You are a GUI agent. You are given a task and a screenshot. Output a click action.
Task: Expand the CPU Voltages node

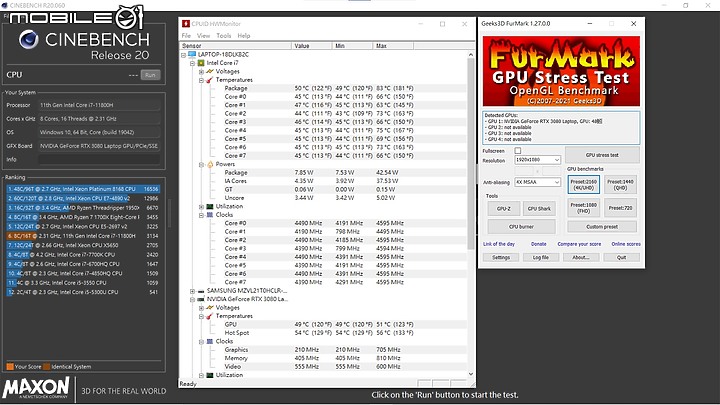[x=201, y=72]
